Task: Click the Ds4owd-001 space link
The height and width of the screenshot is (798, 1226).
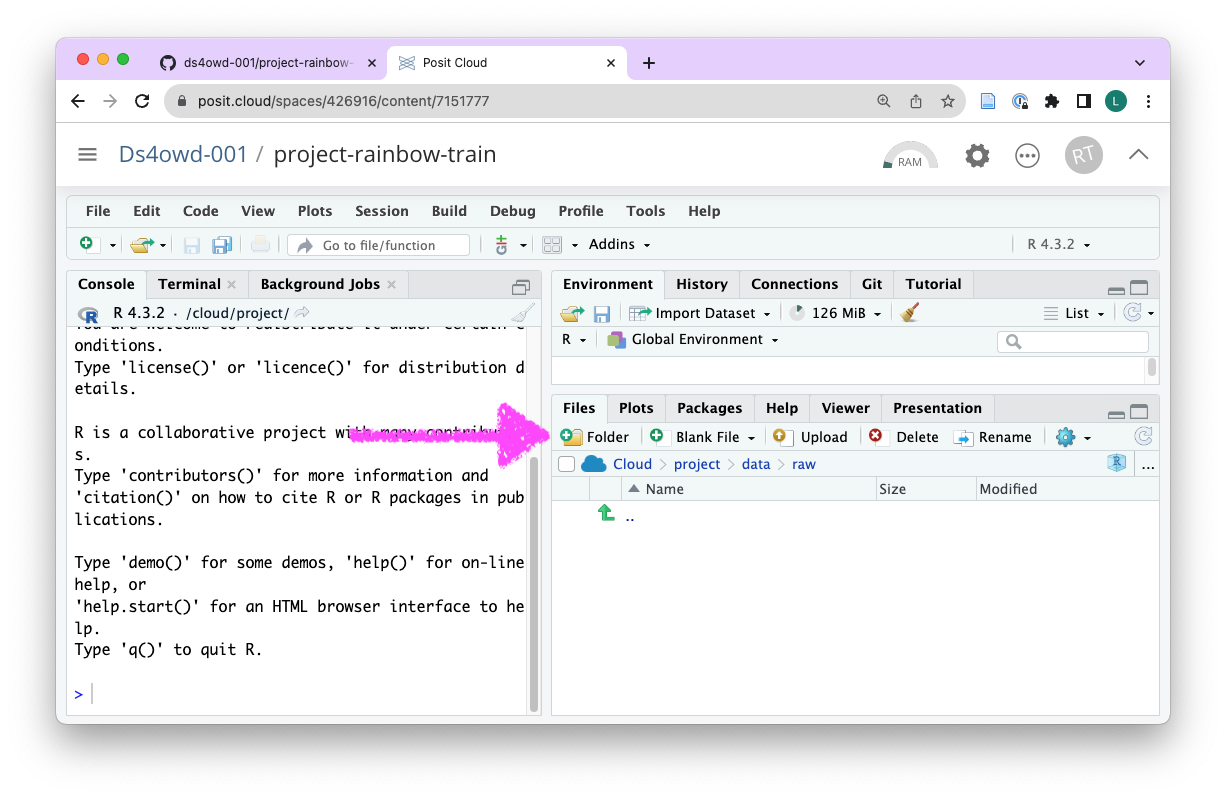Action: (182, 154)
